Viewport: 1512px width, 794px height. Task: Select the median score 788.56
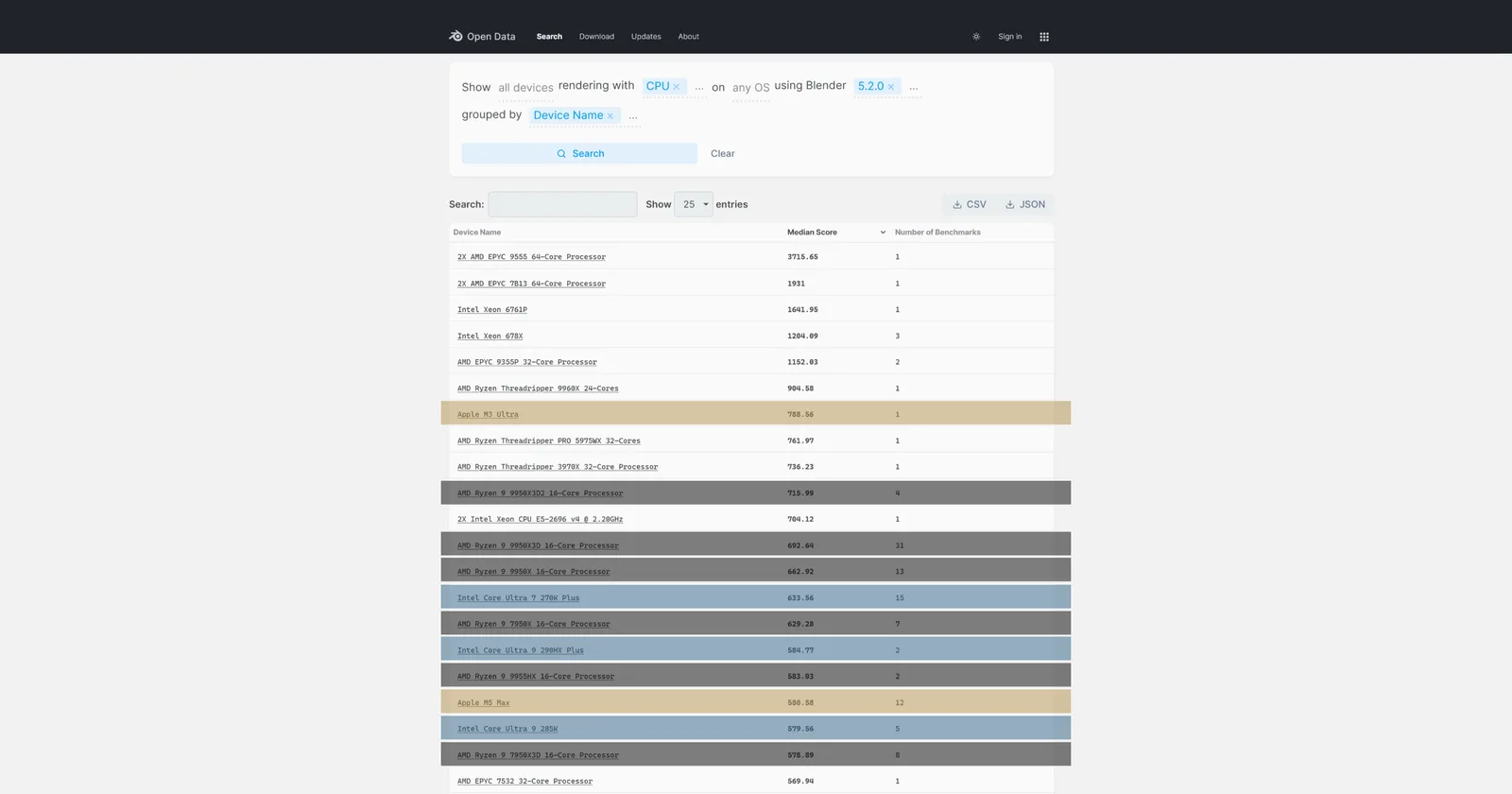tap(800, 415)
